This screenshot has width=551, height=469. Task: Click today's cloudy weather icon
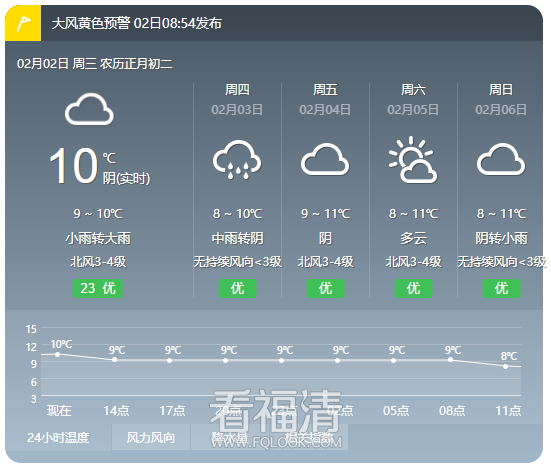(x=89, y=109)
